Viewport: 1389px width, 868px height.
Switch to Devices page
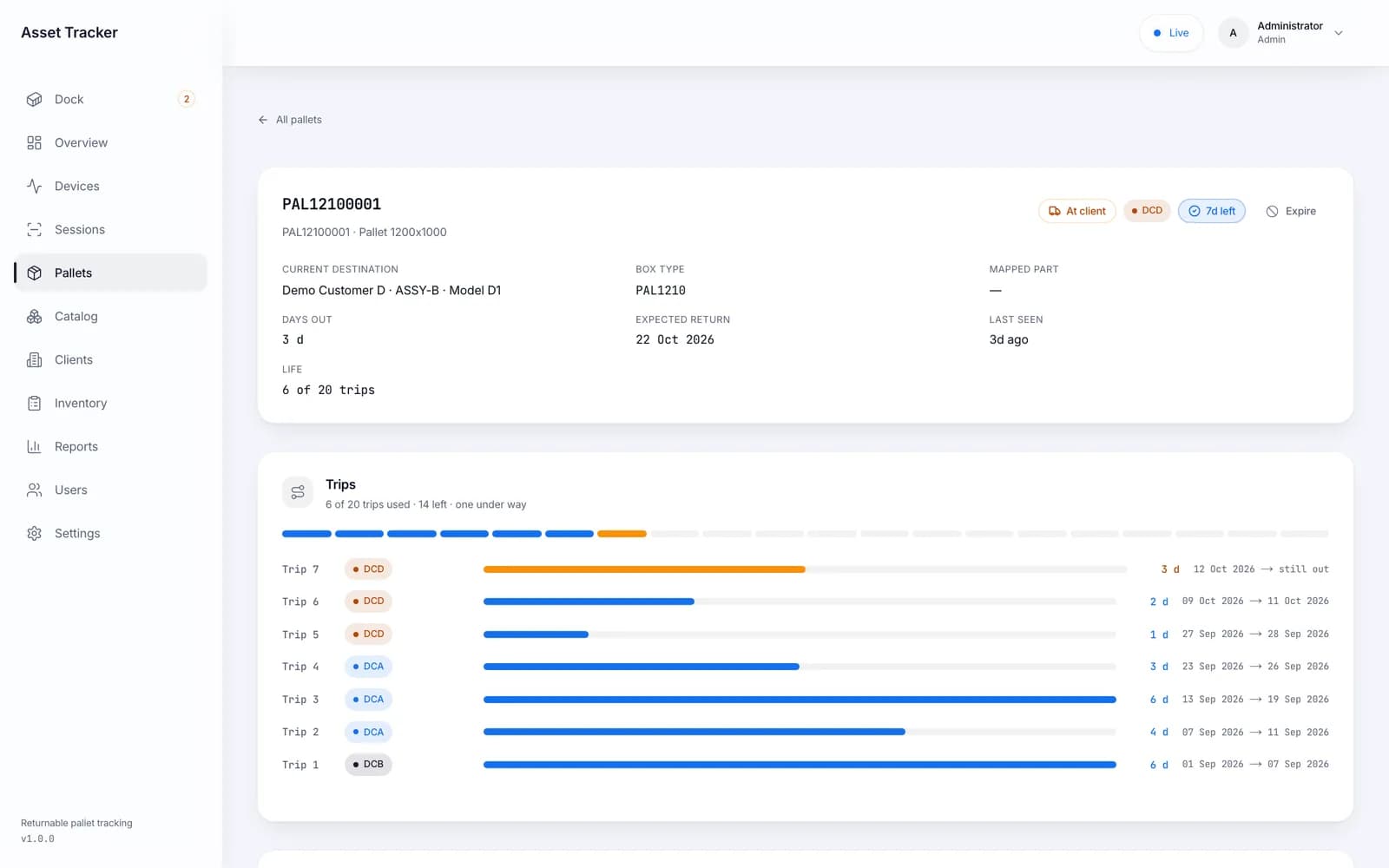pyautogui.click(x=111, y=186)
